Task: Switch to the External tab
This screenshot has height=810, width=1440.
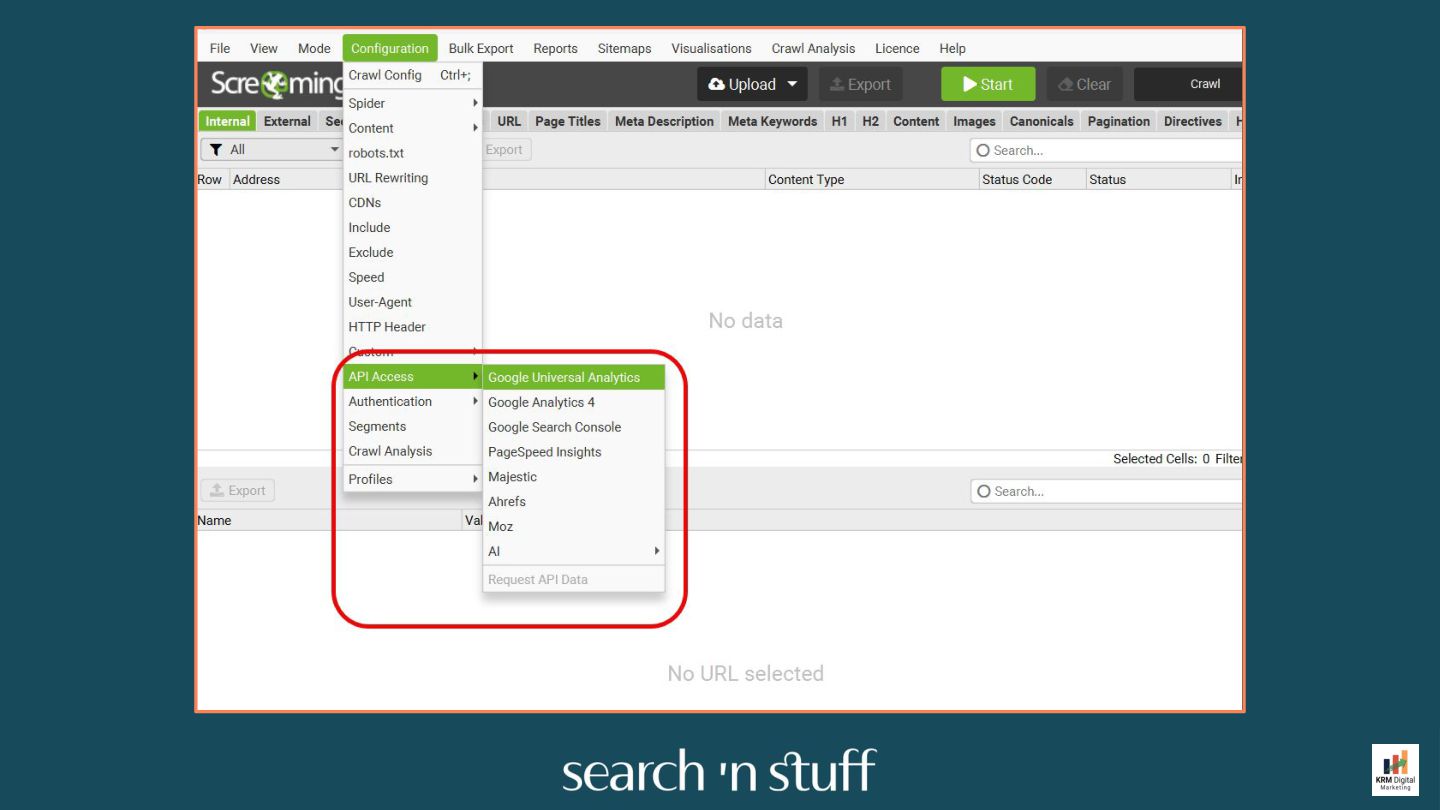Action: click(x=287, y=121)
